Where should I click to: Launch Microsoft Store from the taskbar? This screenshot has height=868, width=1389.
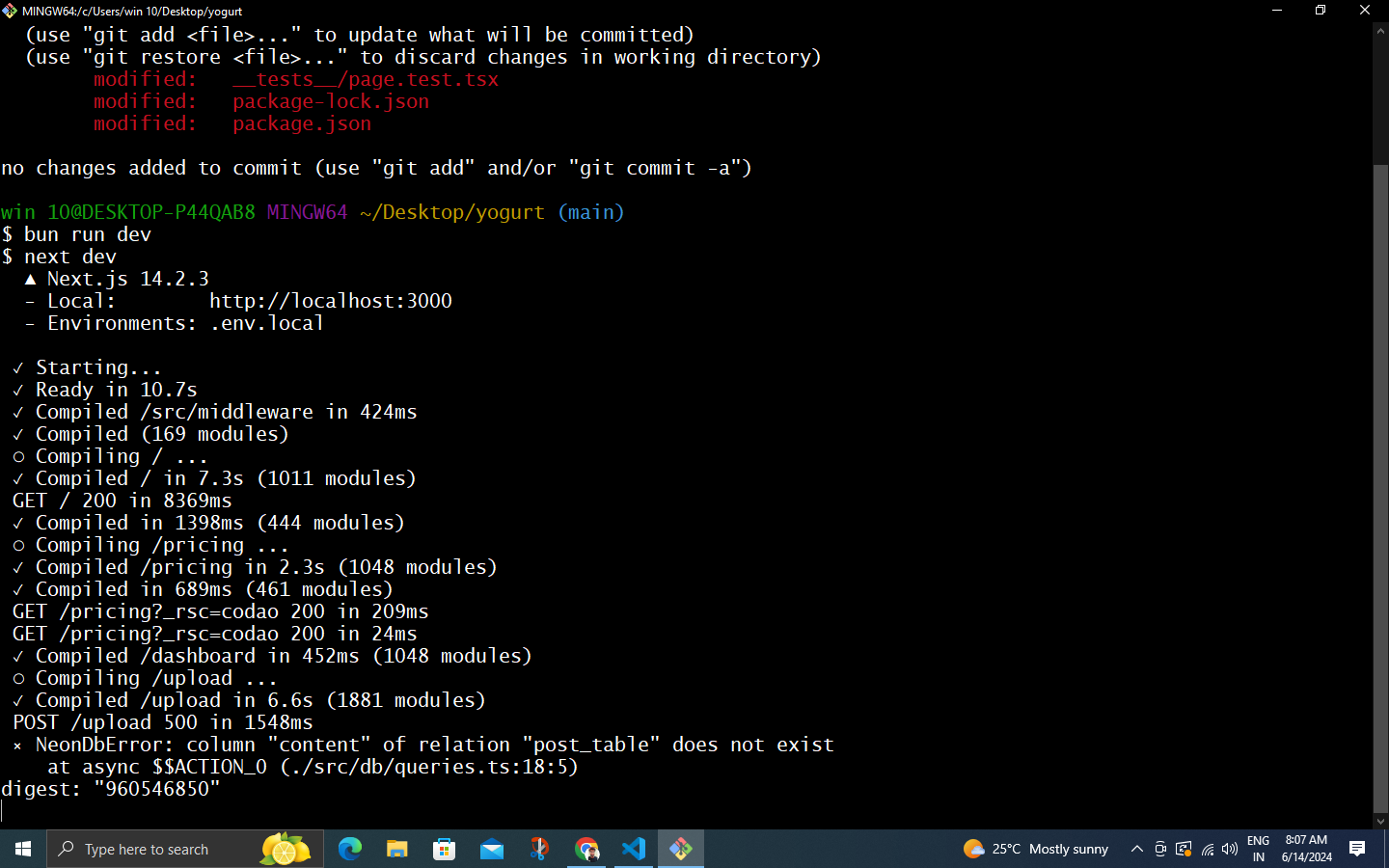coord(445,849)
